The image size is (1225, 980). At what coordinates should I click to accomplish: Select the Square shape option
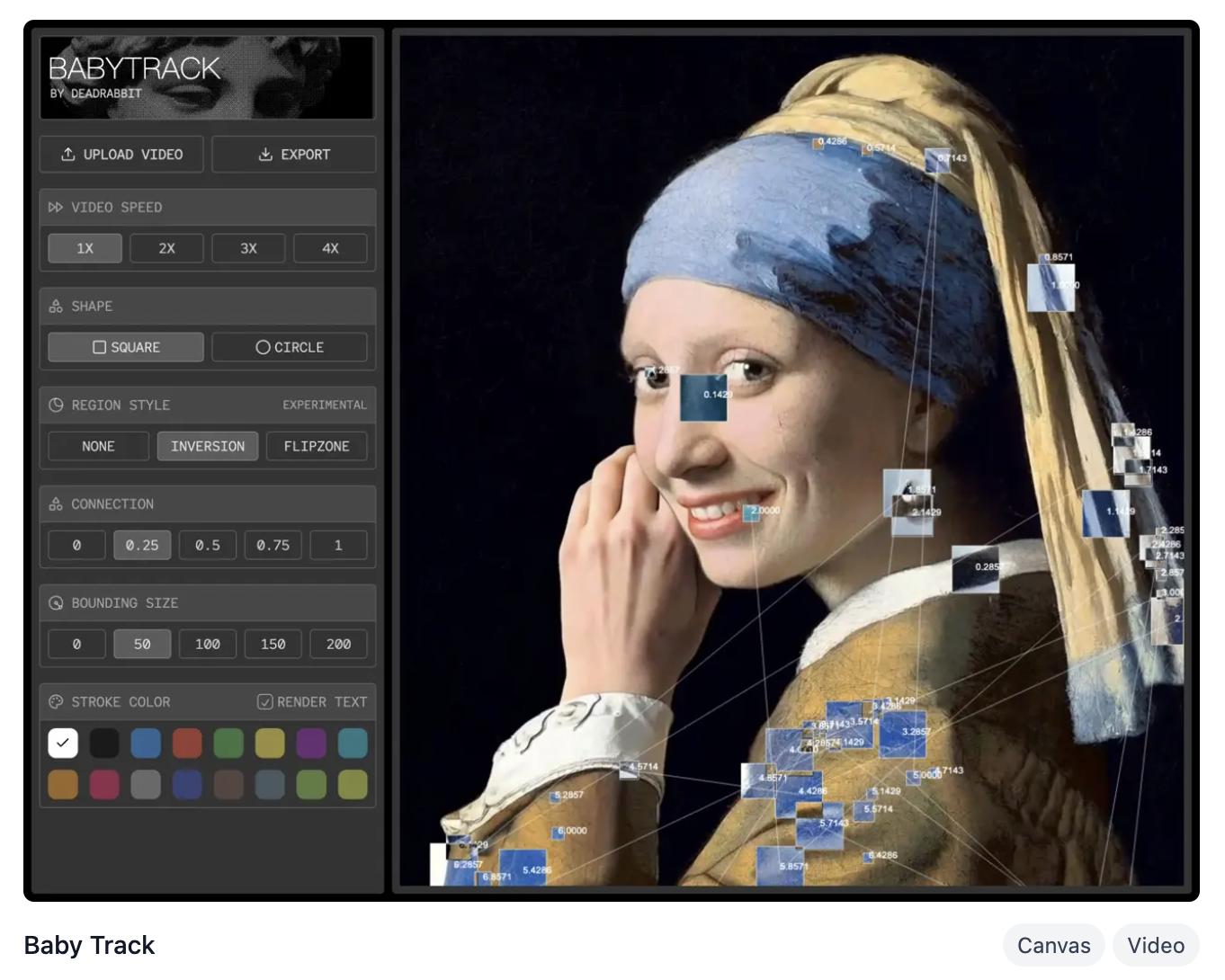[126, 347]
